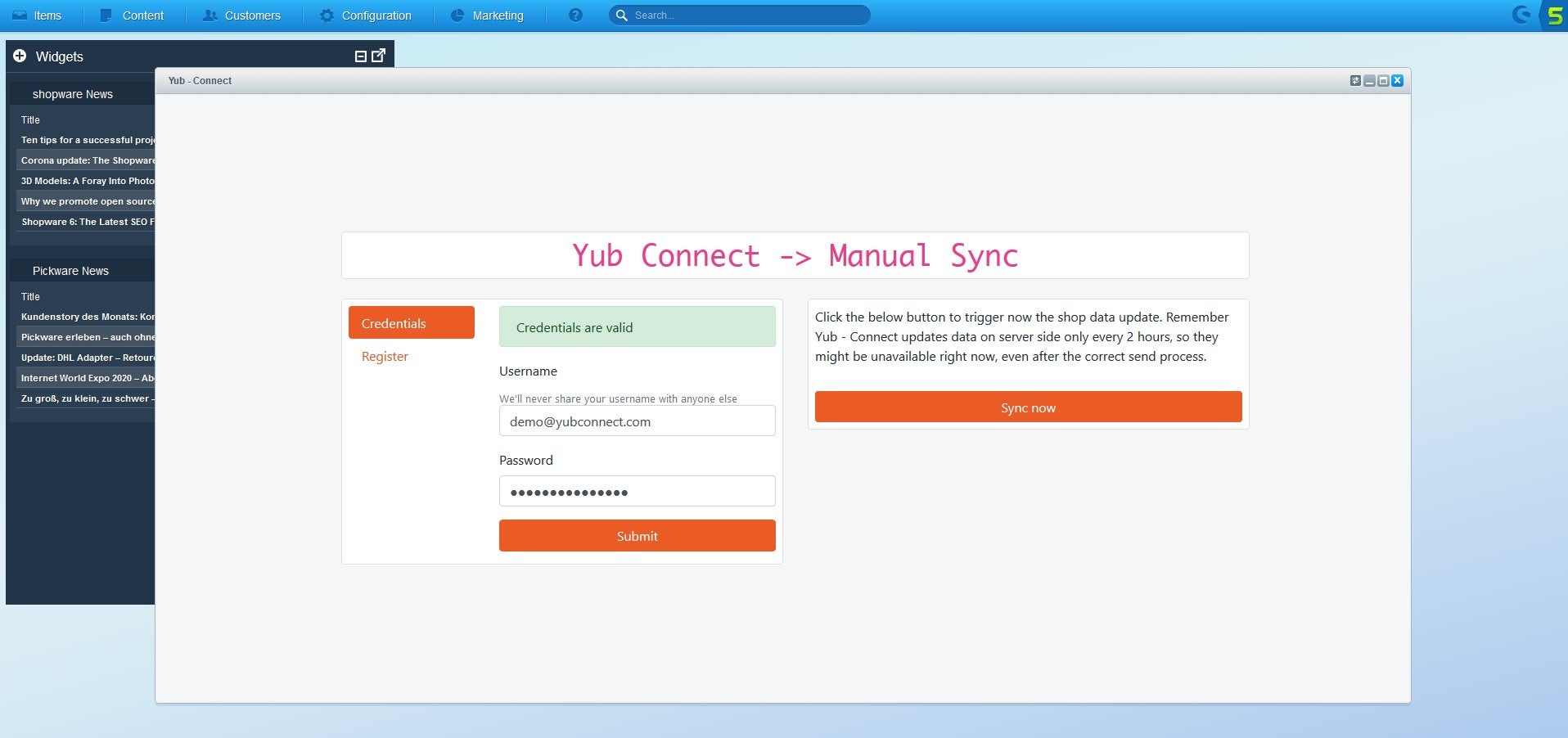Click the Widgets panel title
Screen dimensions: 1568x738
(x=60, y=56)
